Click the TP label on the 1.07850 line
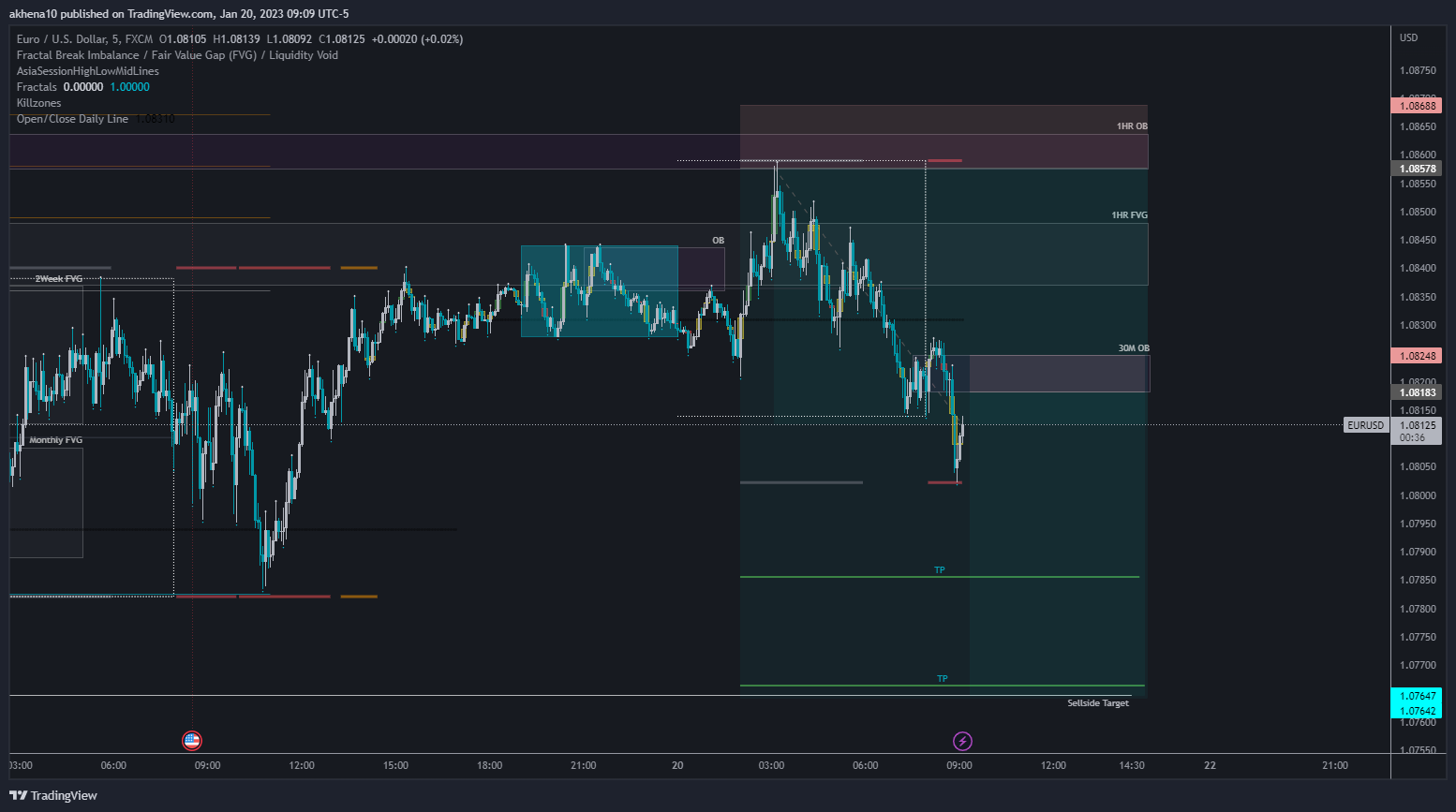1456x812 pixels. [x=940, y=570]
